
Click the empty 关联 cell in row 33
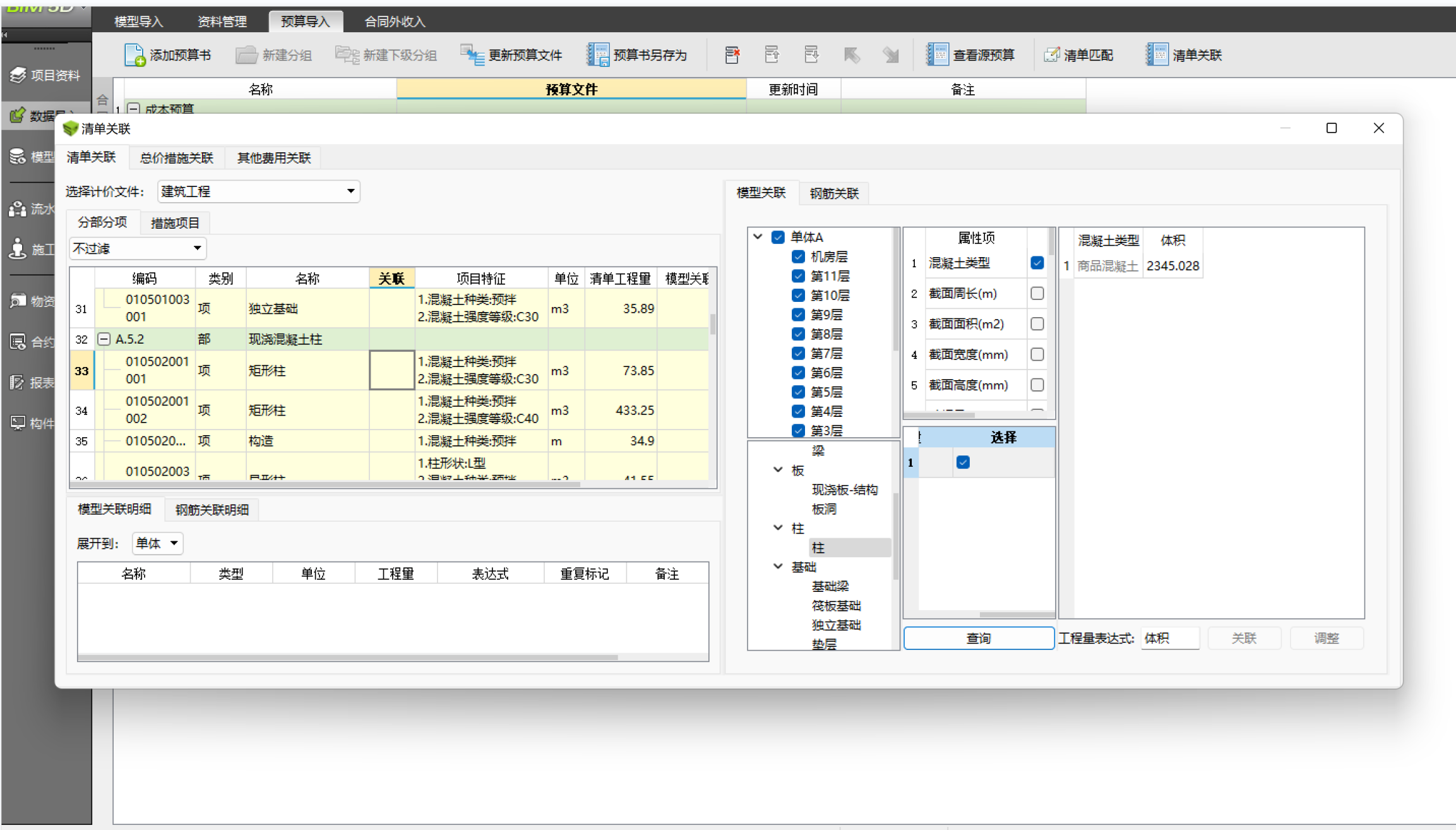391,370
